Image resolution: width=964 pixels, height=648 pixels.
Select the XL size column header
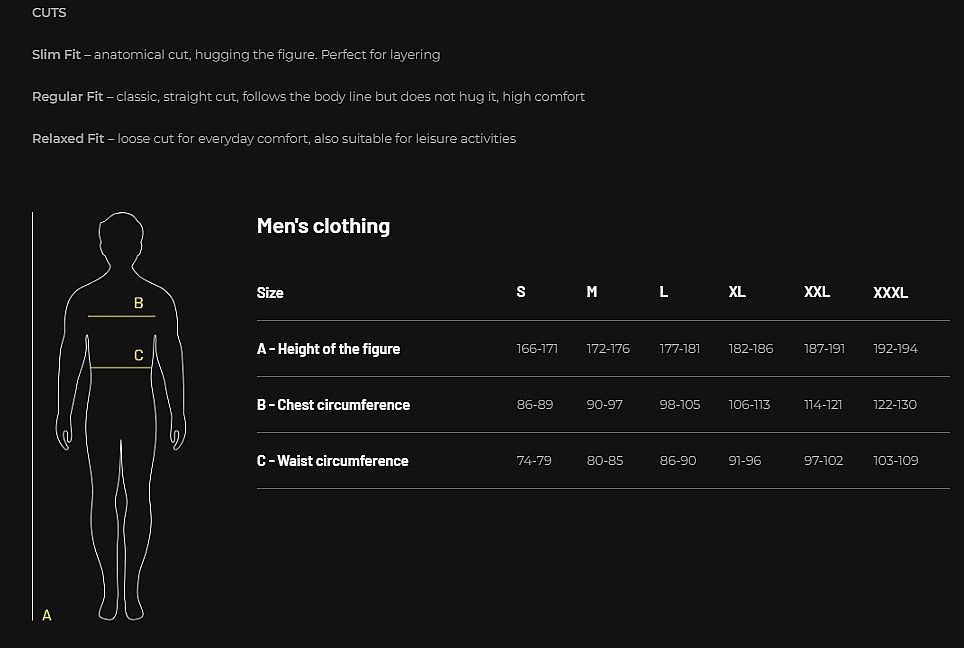coord(737,292)
